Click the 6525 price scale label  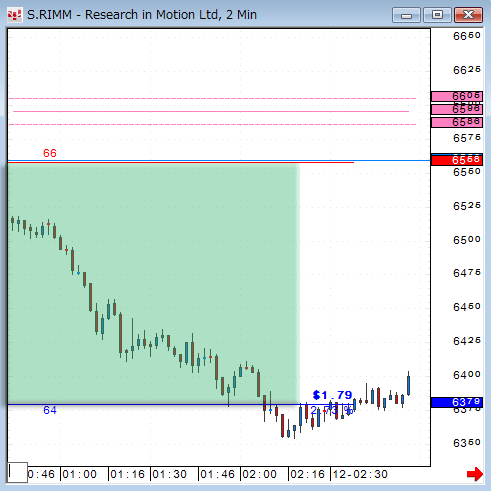click(x=467, y=206)
